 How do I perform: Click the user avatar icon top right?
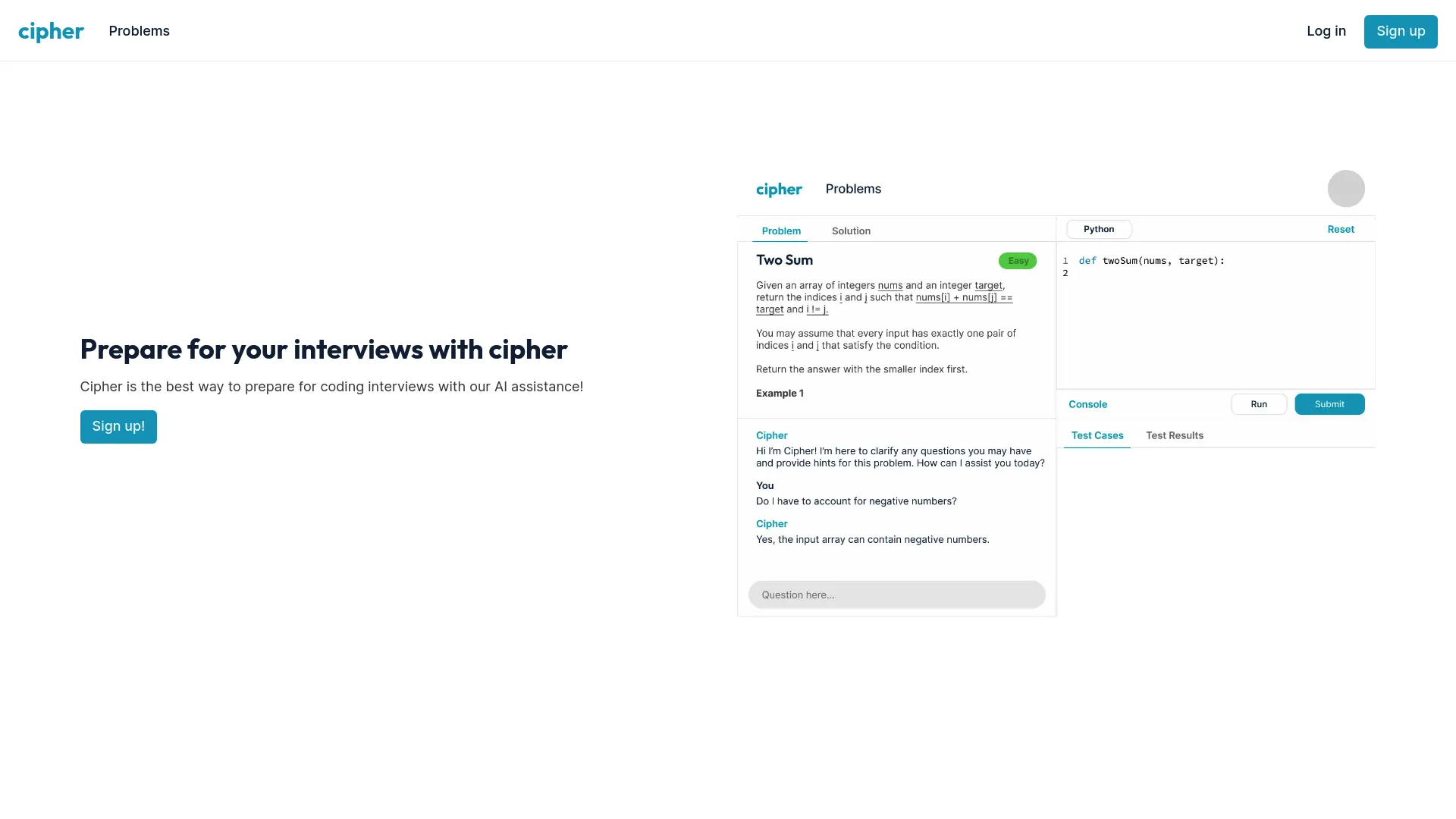pos(1346,188)
